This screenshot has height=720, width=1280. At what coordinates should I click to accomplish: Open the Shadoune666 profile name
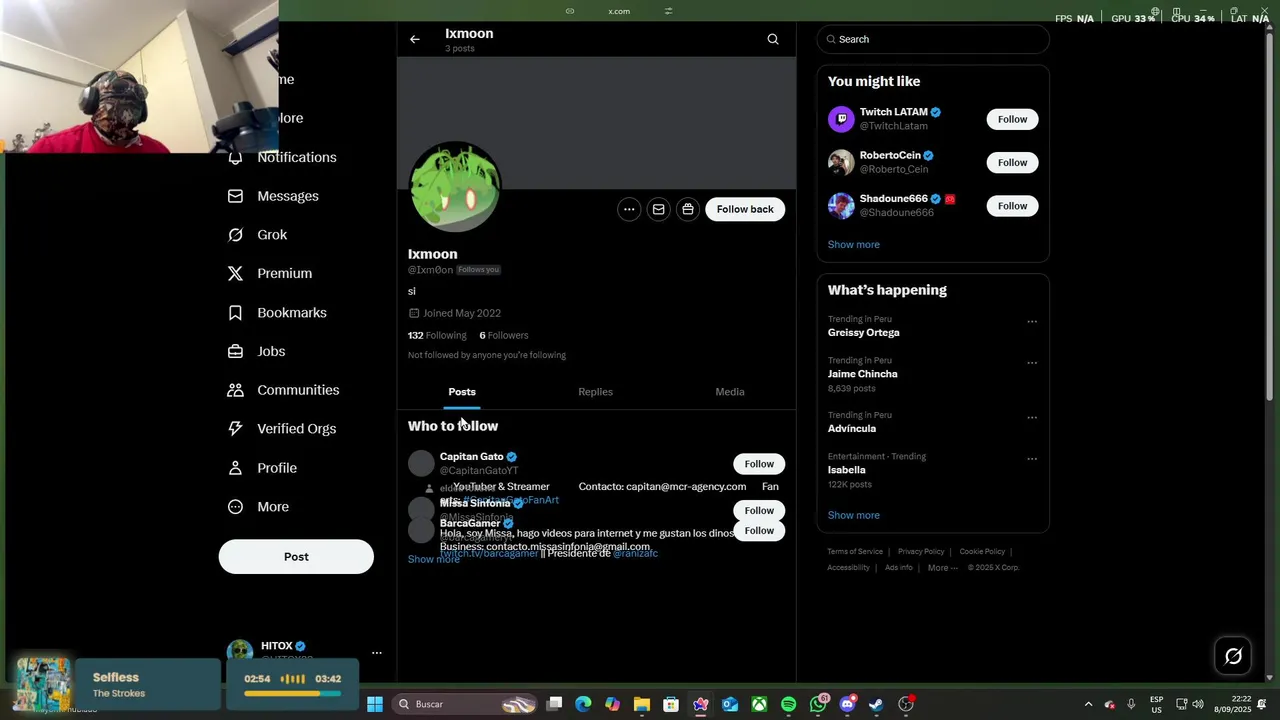pos(894,199)
